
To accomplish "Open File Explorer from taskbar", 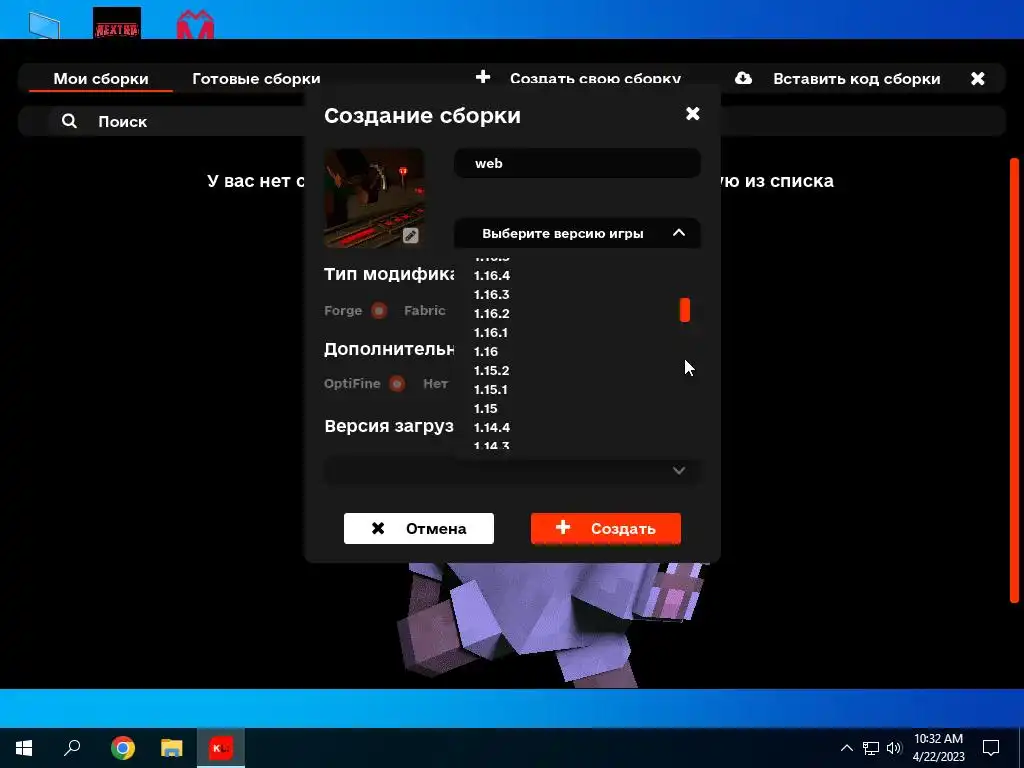I will pyautogui.click(x=172, y=748).
